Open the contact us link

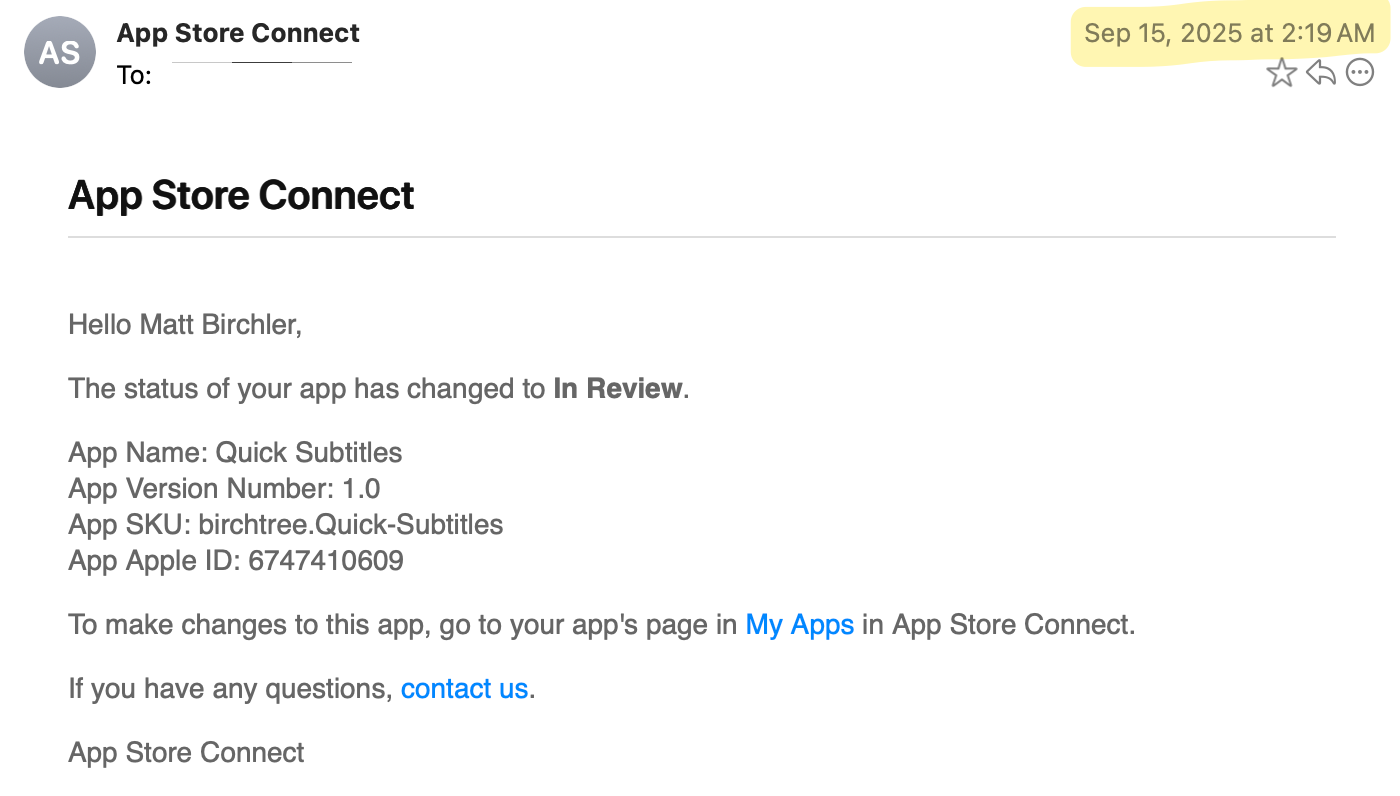[x=464, y=689]
